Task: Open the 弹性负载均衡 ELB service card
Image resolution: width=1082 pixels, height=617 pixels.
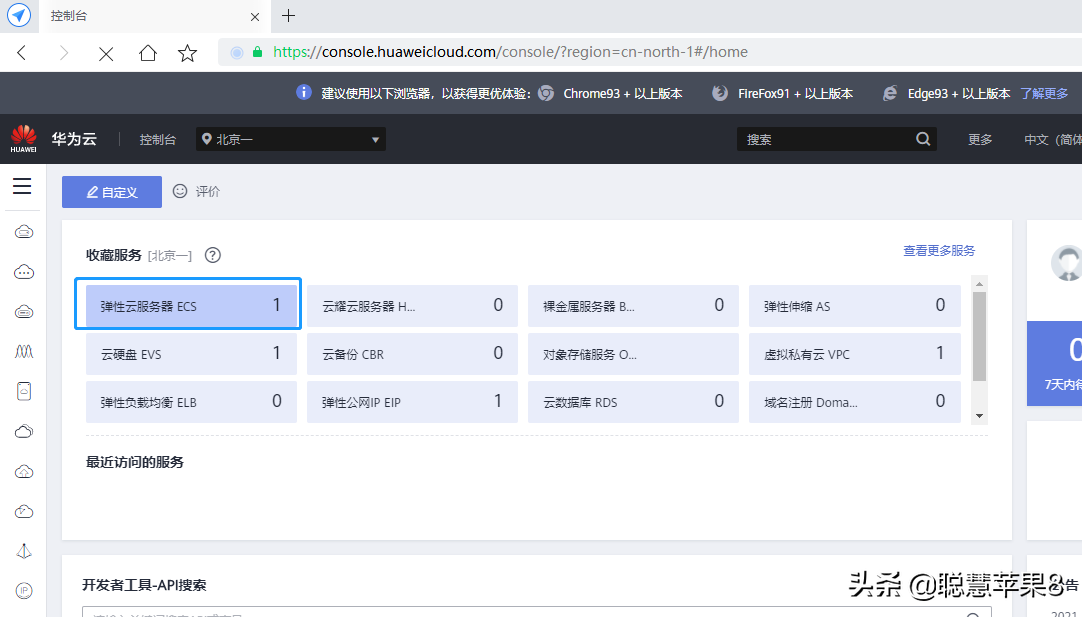Action: click(x=192, y=402)
